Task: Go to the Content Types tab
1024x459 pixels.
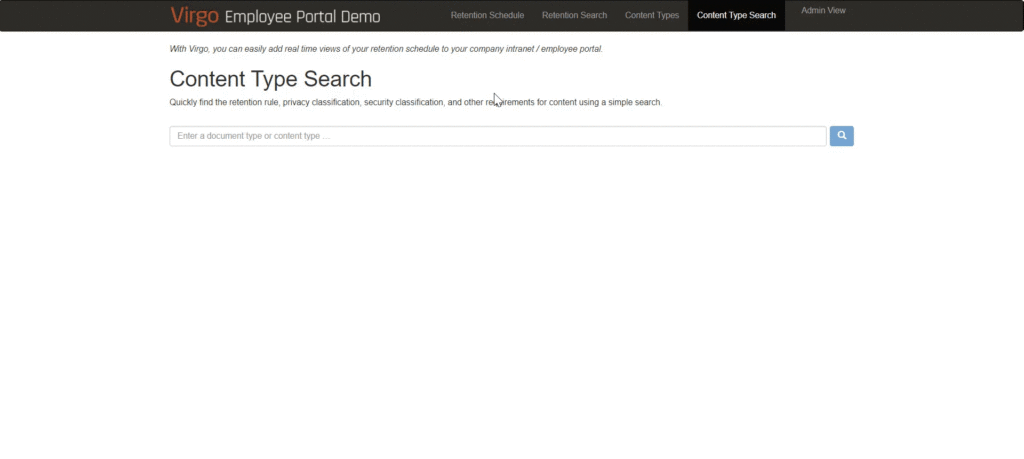Action: click(651, 16)
